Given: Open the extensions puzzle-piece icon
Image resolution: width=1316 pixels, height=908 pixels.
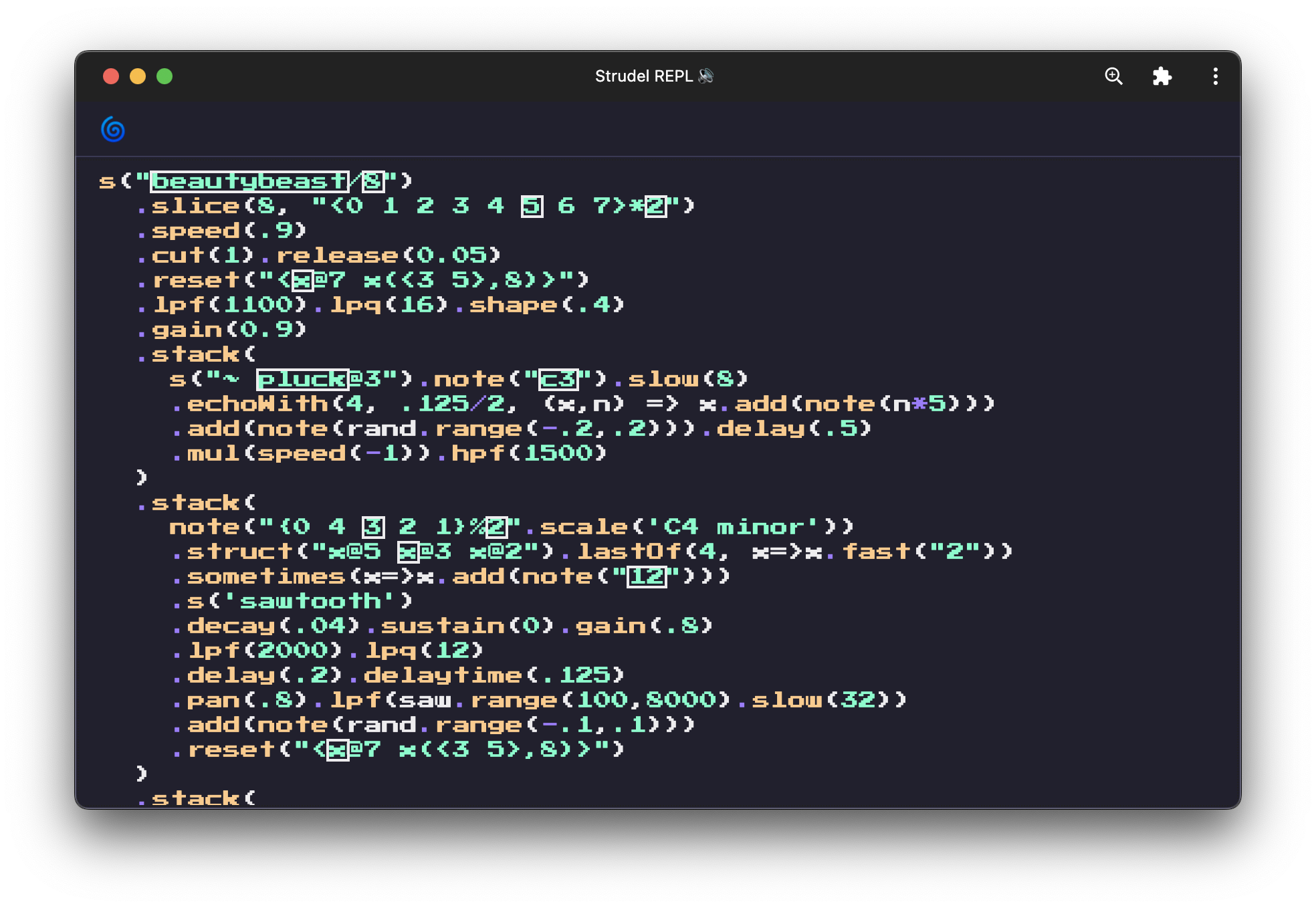Looking at the screenshot, I should [x=1163, y=76].
